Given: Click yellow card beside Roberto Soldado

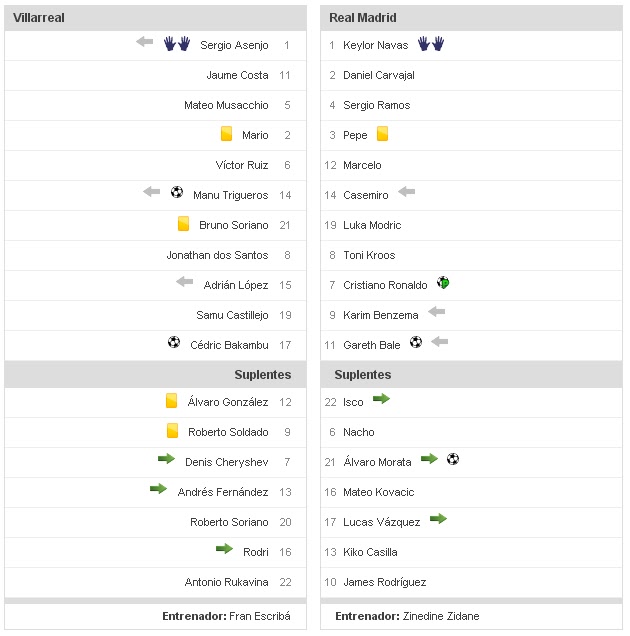Looking at the screenshot, I should click(172, 431).
